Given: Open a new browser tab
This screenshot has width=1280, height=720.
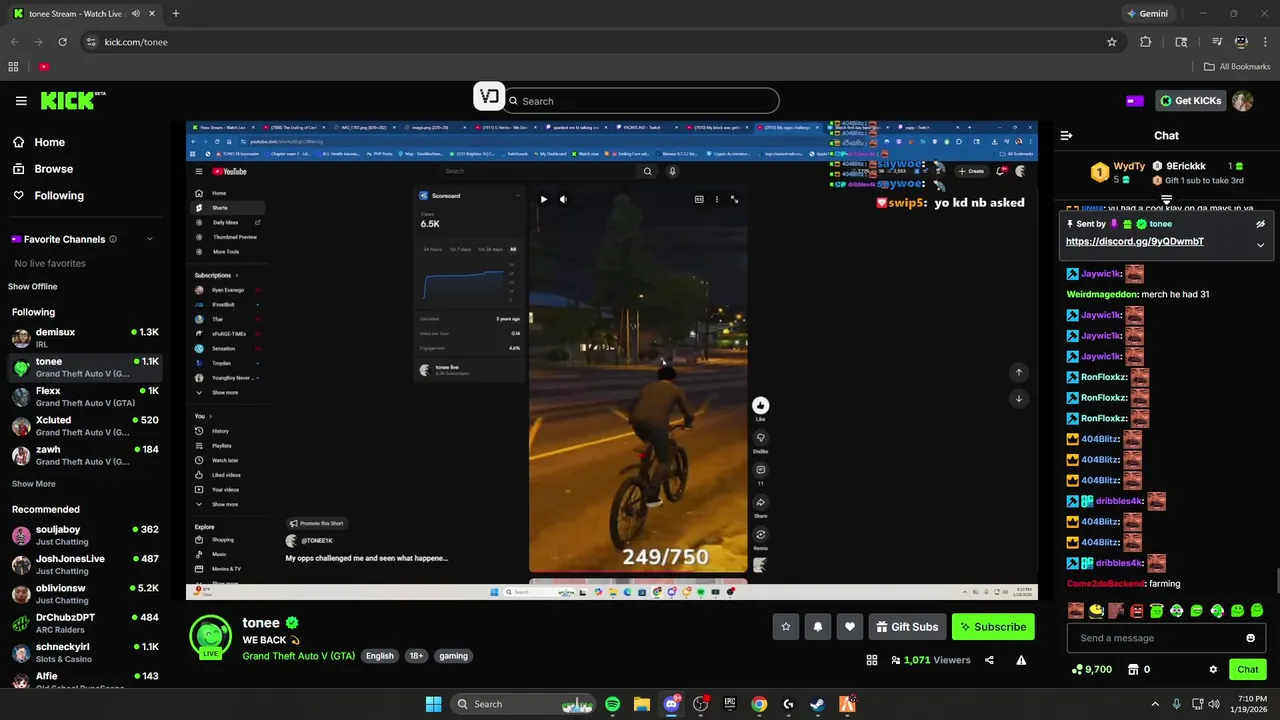Looking at the screenshot, I should [176, 14].
